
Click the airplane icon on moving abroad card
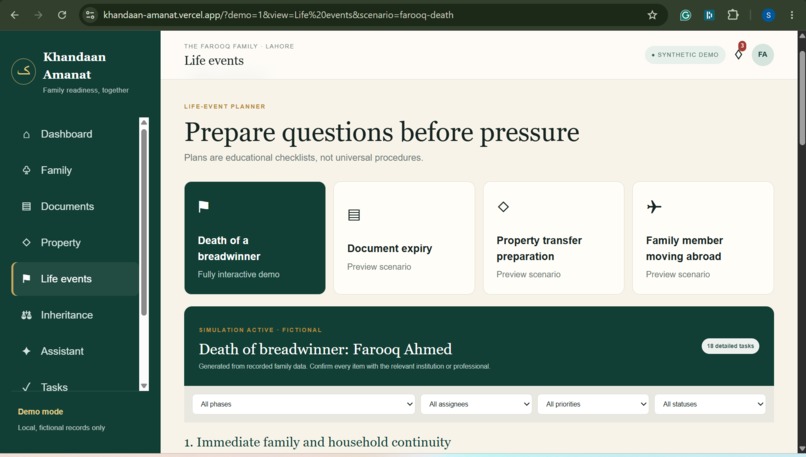tap(654, 207)
